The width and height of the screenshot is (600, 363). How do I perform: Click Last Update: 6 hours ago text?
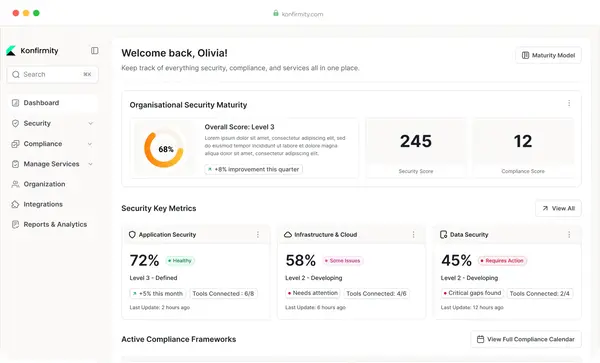[315, 307]
